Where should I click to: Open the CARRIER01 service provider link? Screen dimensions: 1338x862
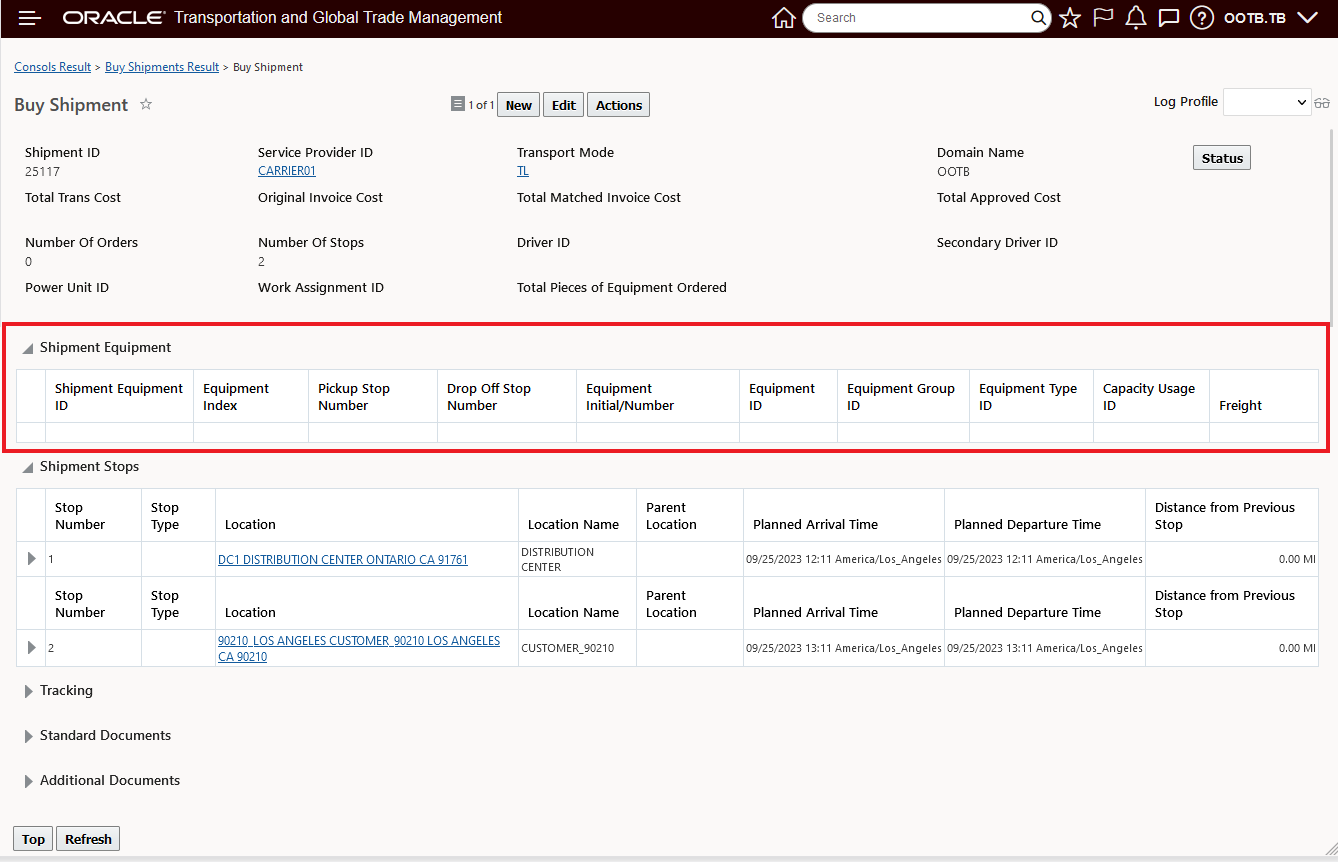coord(287,171)
